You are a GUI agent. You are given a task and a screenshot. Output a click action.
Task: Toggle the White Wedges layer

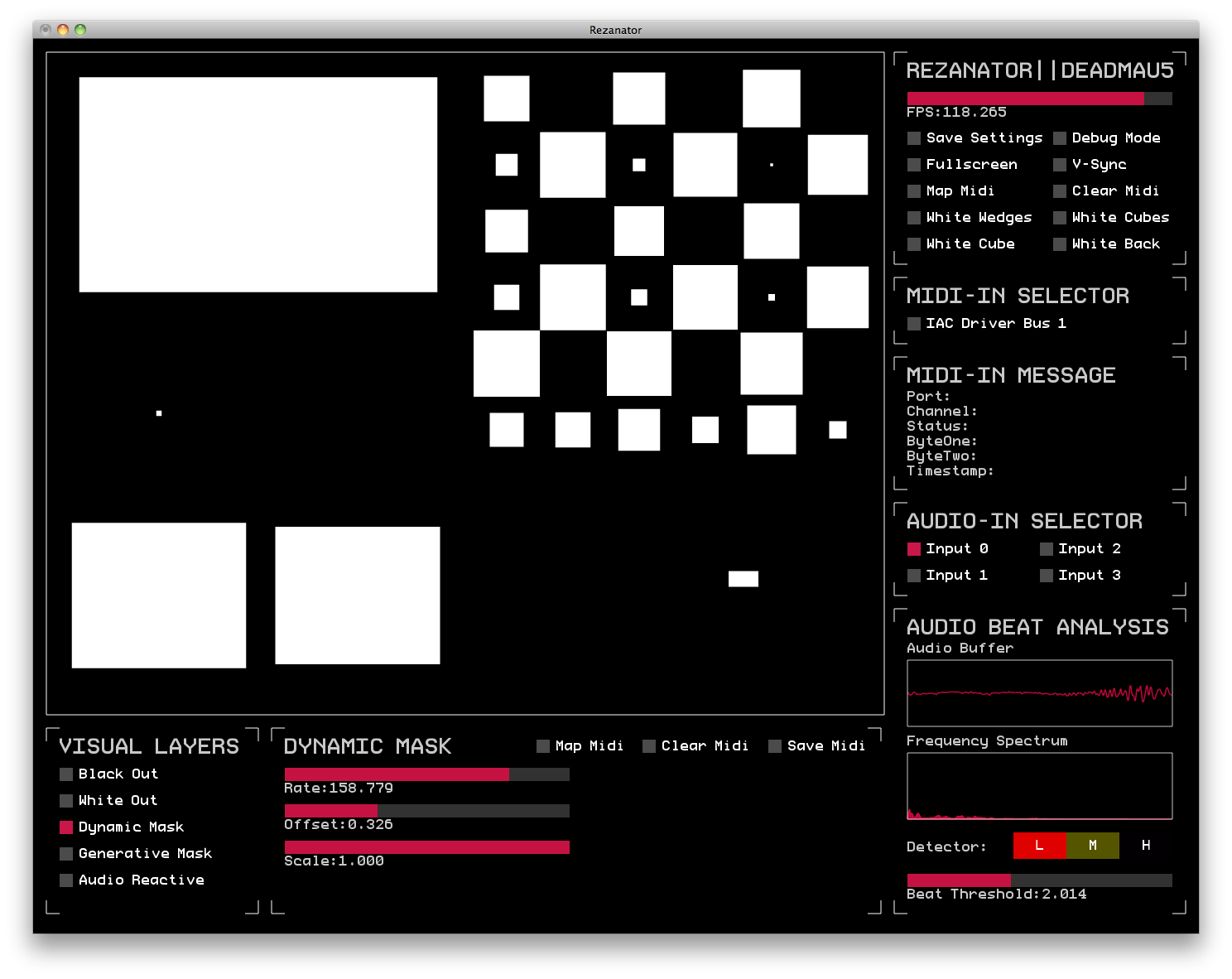point(914,218)
